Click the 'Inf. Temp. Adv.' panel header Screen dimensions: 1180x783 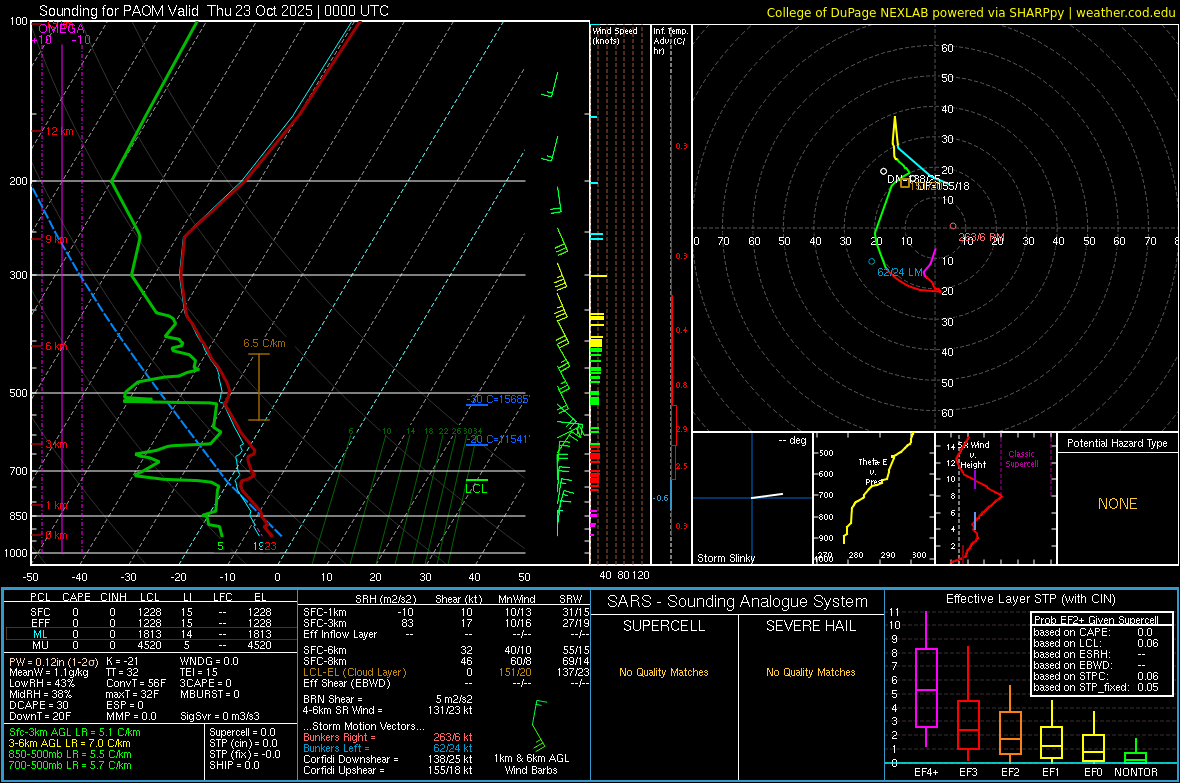(x=670, y=41)
